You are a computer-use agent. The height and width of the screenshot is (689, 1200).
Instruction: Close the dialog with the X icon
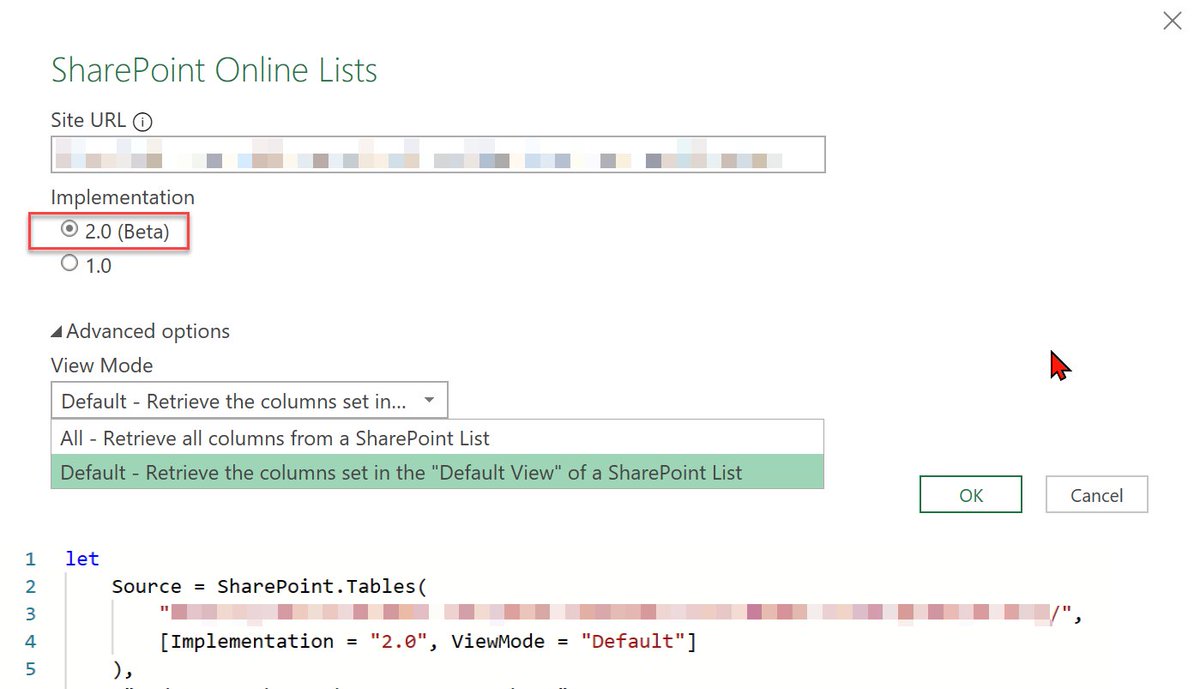1172,20
